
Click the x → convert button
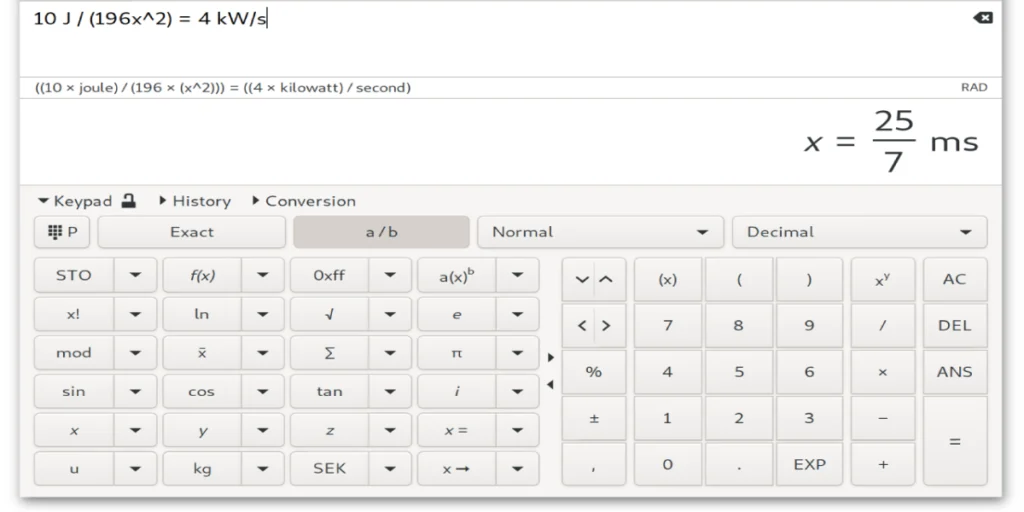point(456,468)
